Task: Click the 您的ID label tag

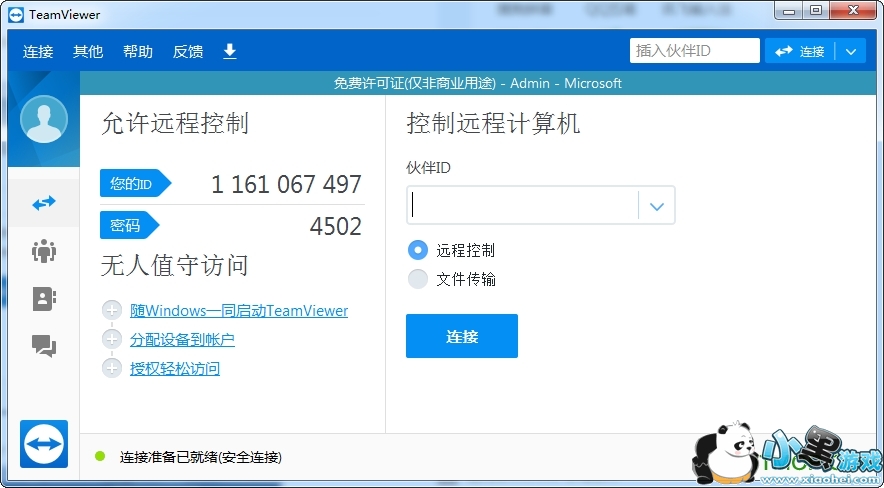Action: pos(135,183)
